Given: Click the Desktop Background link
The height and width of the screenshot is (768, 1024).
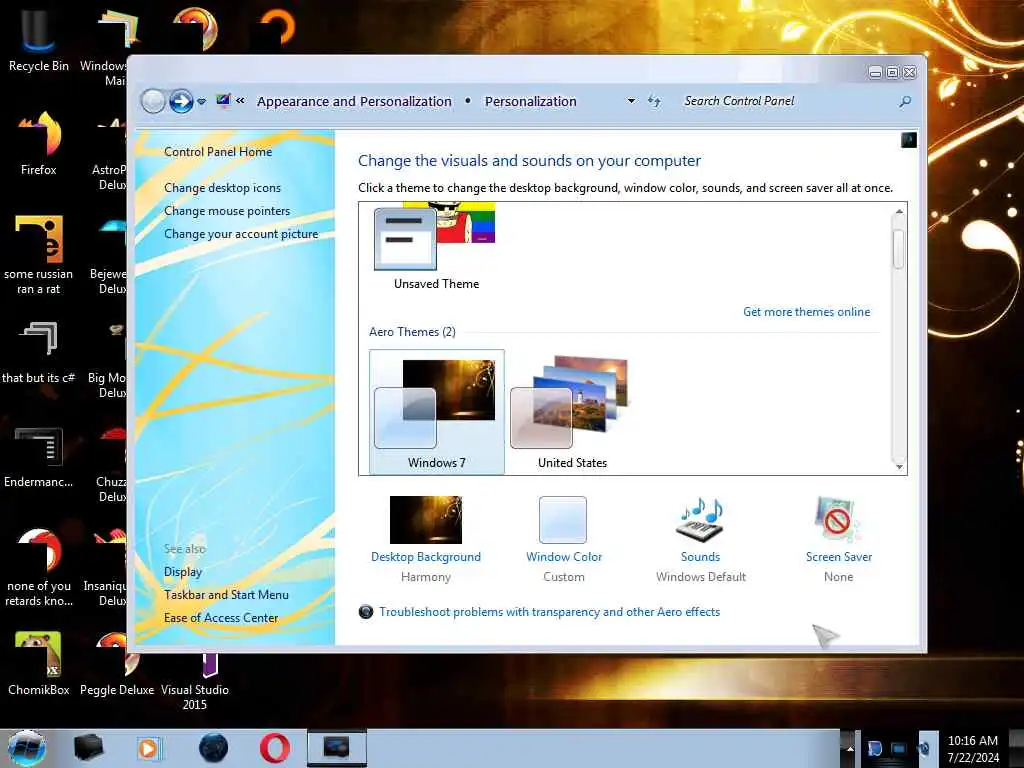Looking at the screenshot, I should (426, 556).
